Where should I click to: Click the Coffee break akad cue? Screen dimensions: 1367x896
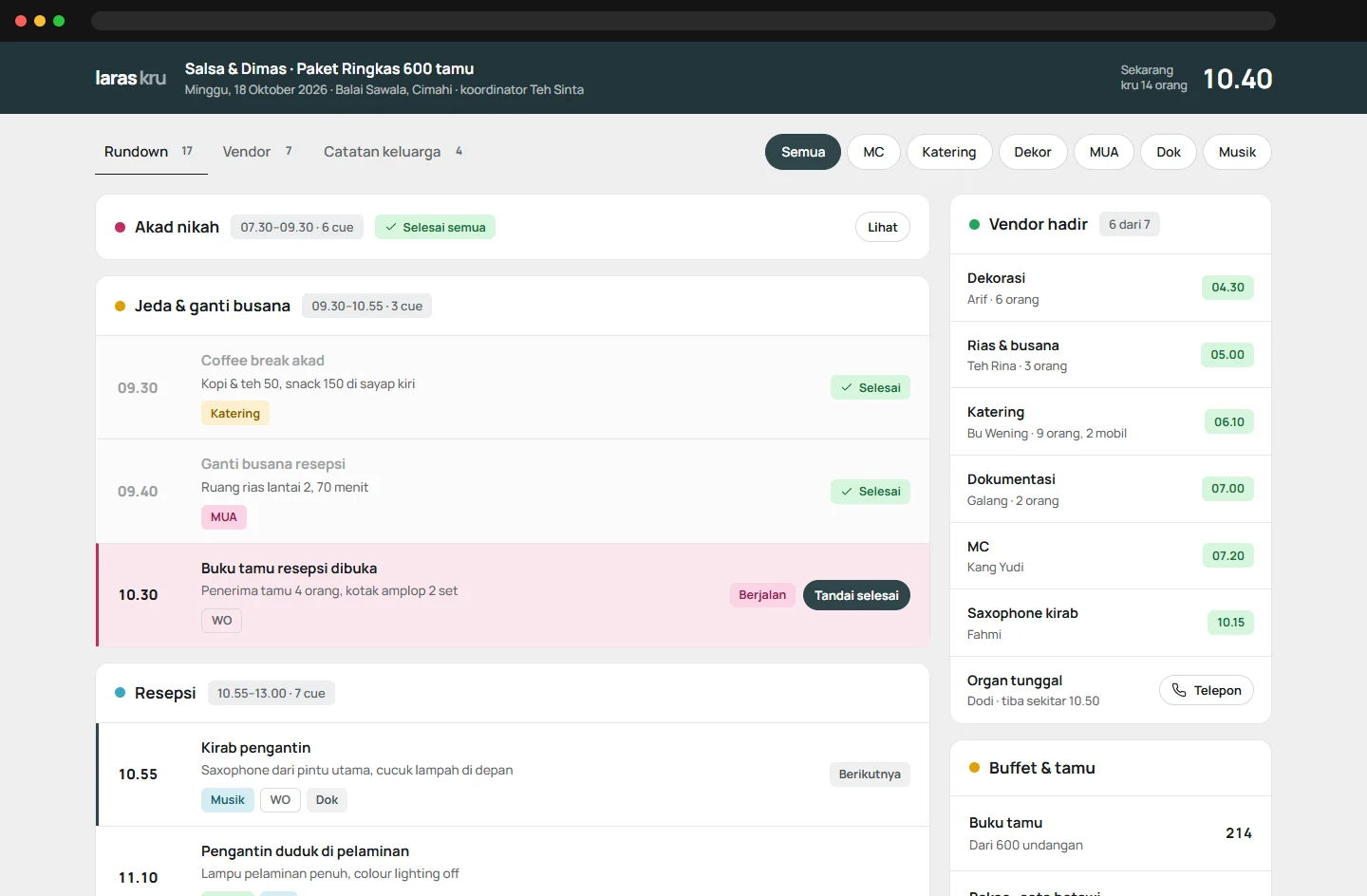(x=513, y=387)
